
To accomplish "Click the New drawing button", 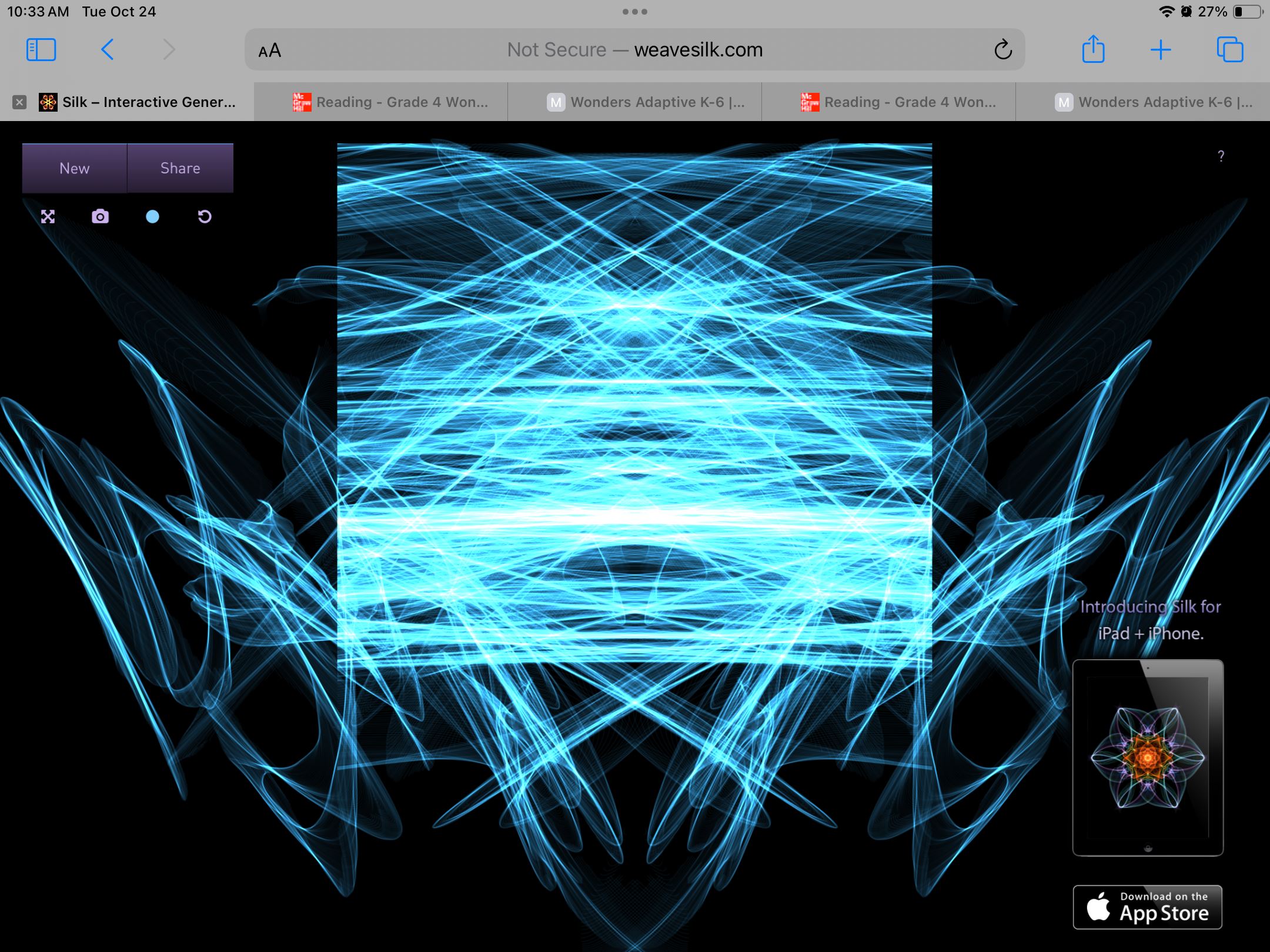I will pyautogui.click(x=75, y=168).
